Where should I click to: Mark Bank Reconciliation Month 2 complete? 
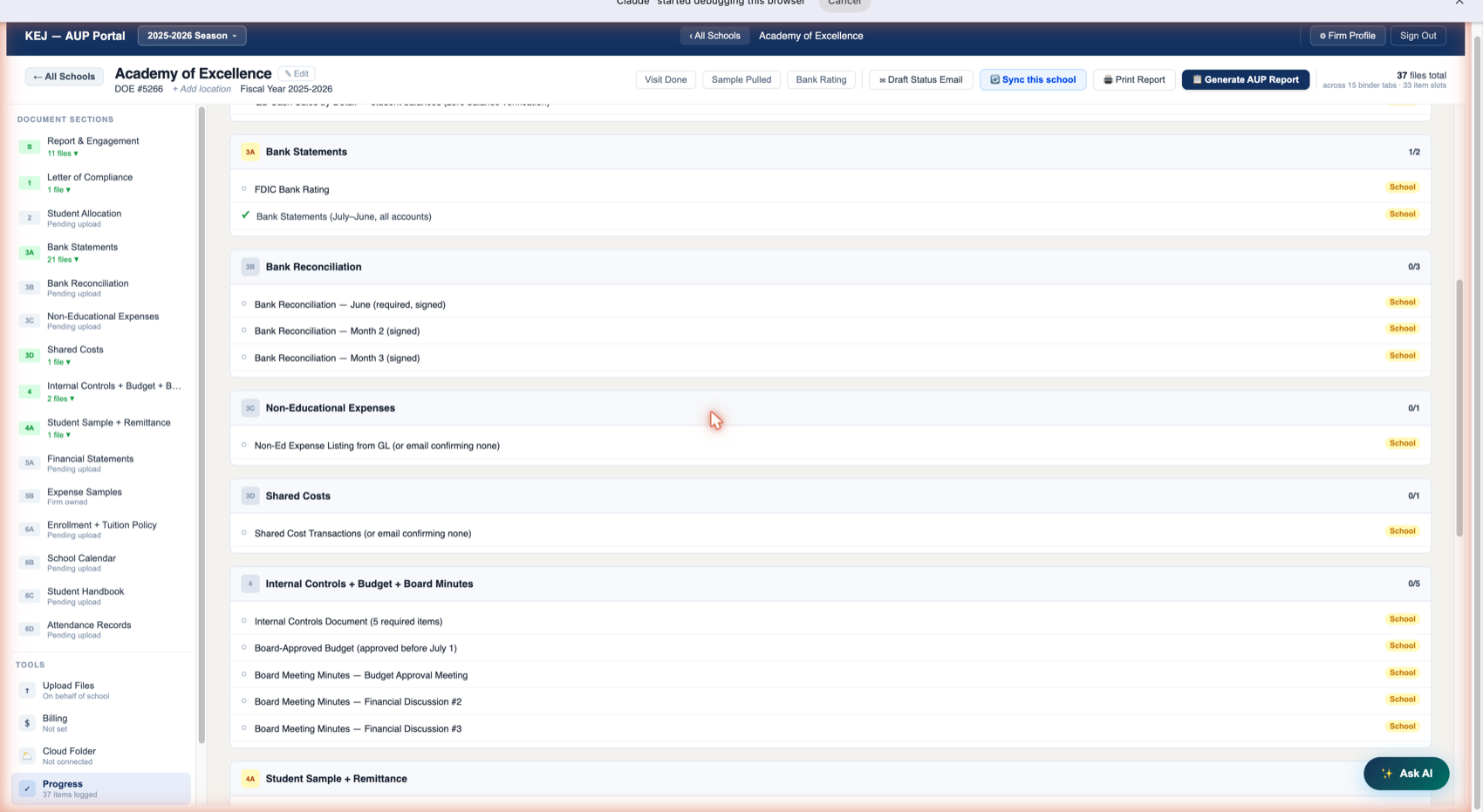tap(244, 331)
